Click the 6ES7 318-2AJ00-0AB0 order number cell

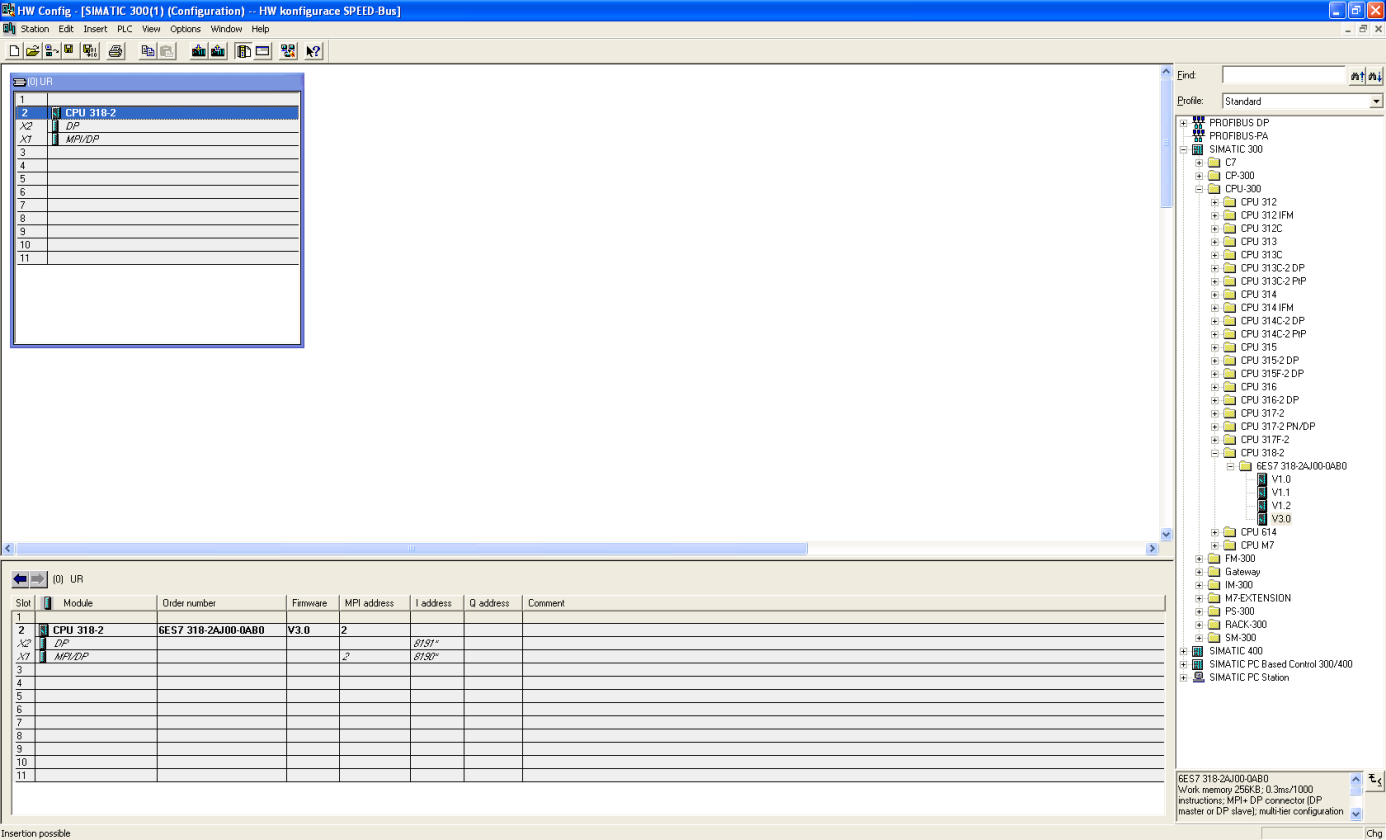[x=221, y=631]
